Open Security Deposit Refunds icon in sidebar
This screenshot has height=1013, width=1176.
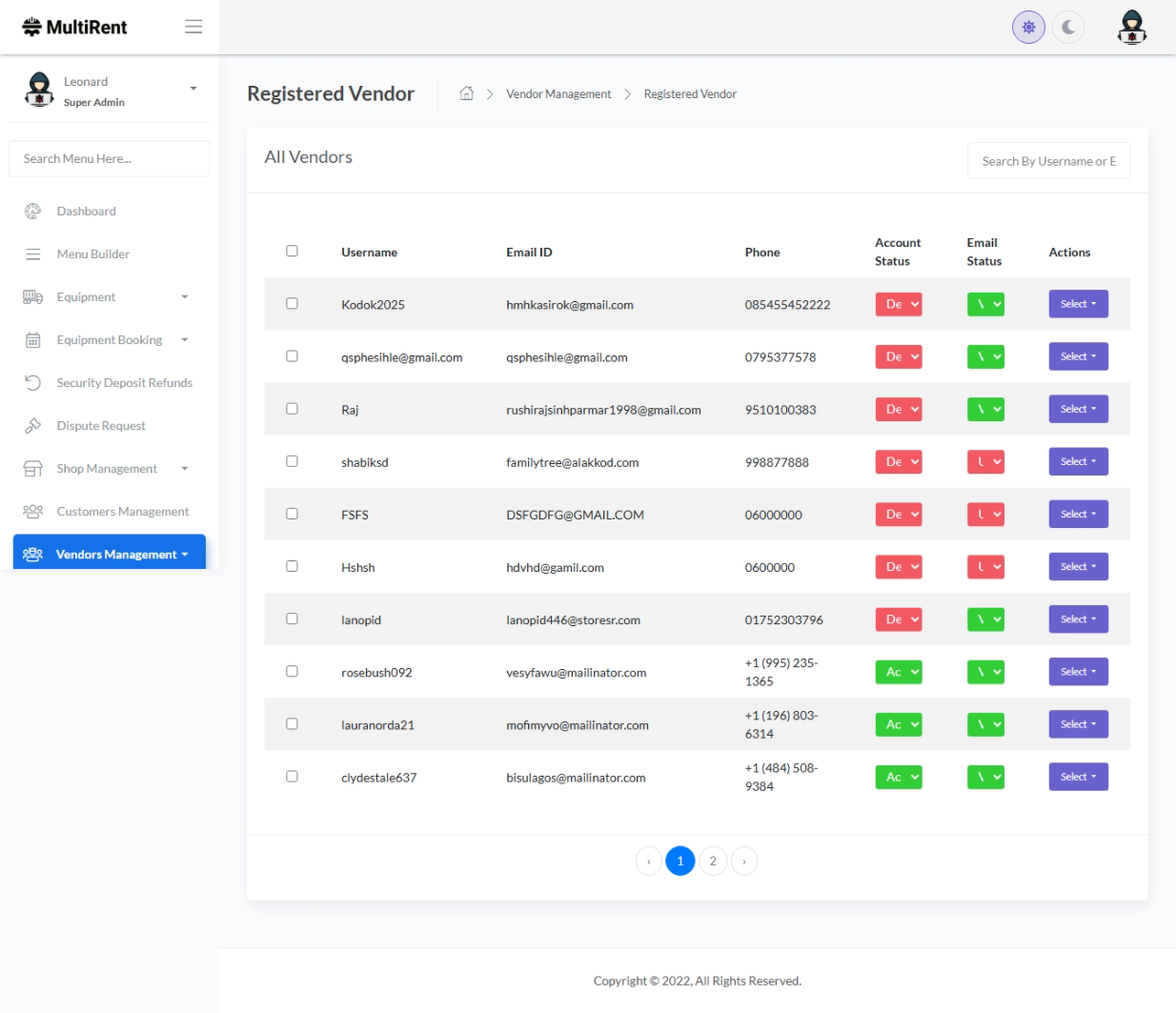click(x=33, y=383)
